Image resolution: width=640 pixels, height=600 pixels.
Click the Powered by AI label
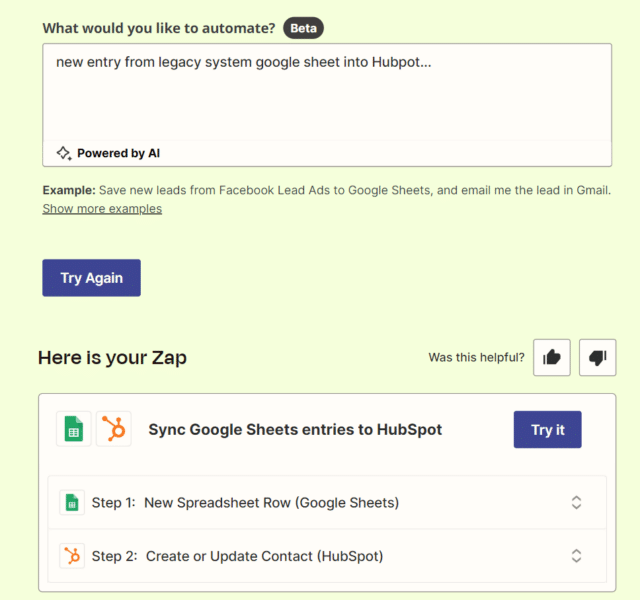[118, 153]
